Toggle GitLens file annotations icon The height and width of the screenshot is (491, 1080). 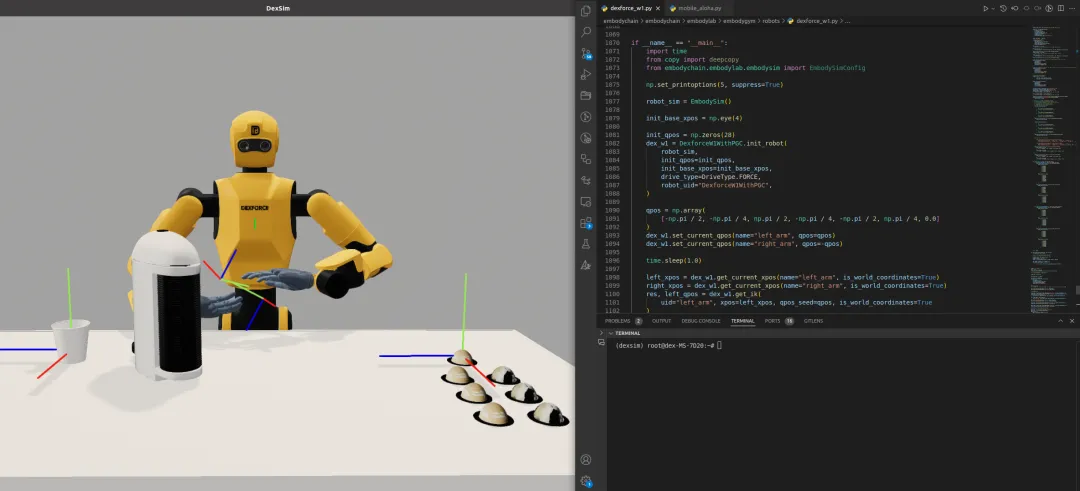pyautogui.click(x=1050, y=8)
